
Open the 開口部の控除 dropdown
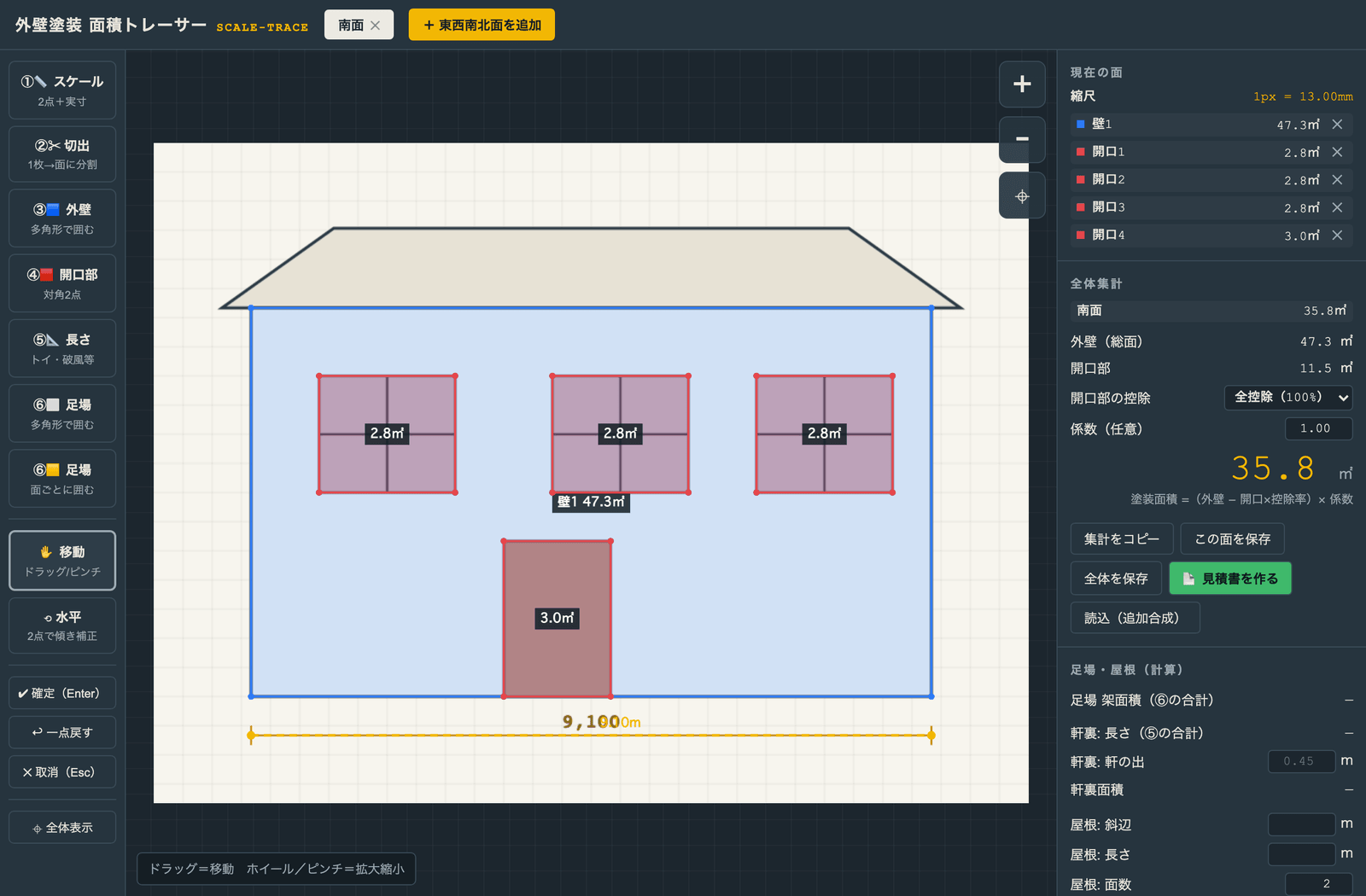coord(1288,398)
